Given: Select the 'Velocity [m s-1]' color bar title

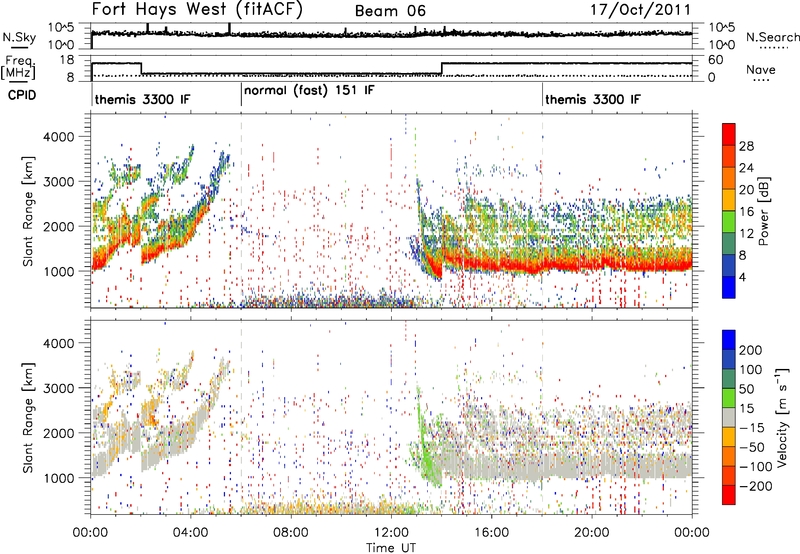Looking at the screenshot, I should pyautogui.click(x=781, y=417).
